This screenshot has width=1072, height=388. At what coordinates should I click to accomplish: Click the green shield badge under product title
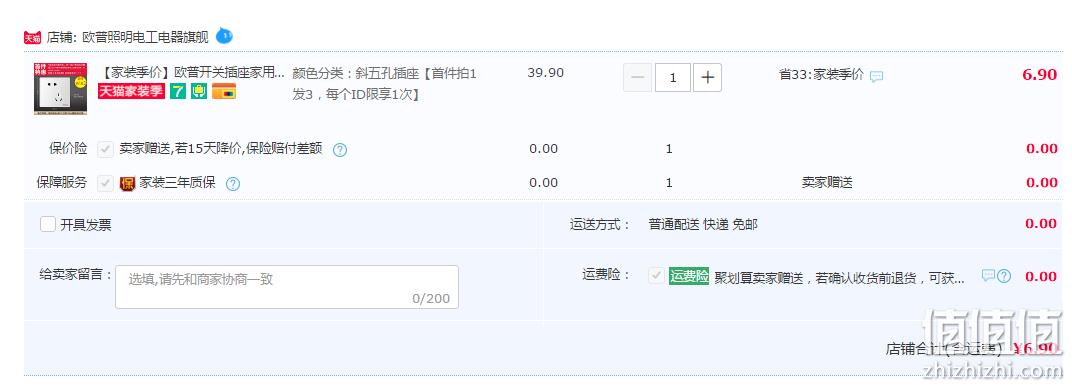pos(199,91)
